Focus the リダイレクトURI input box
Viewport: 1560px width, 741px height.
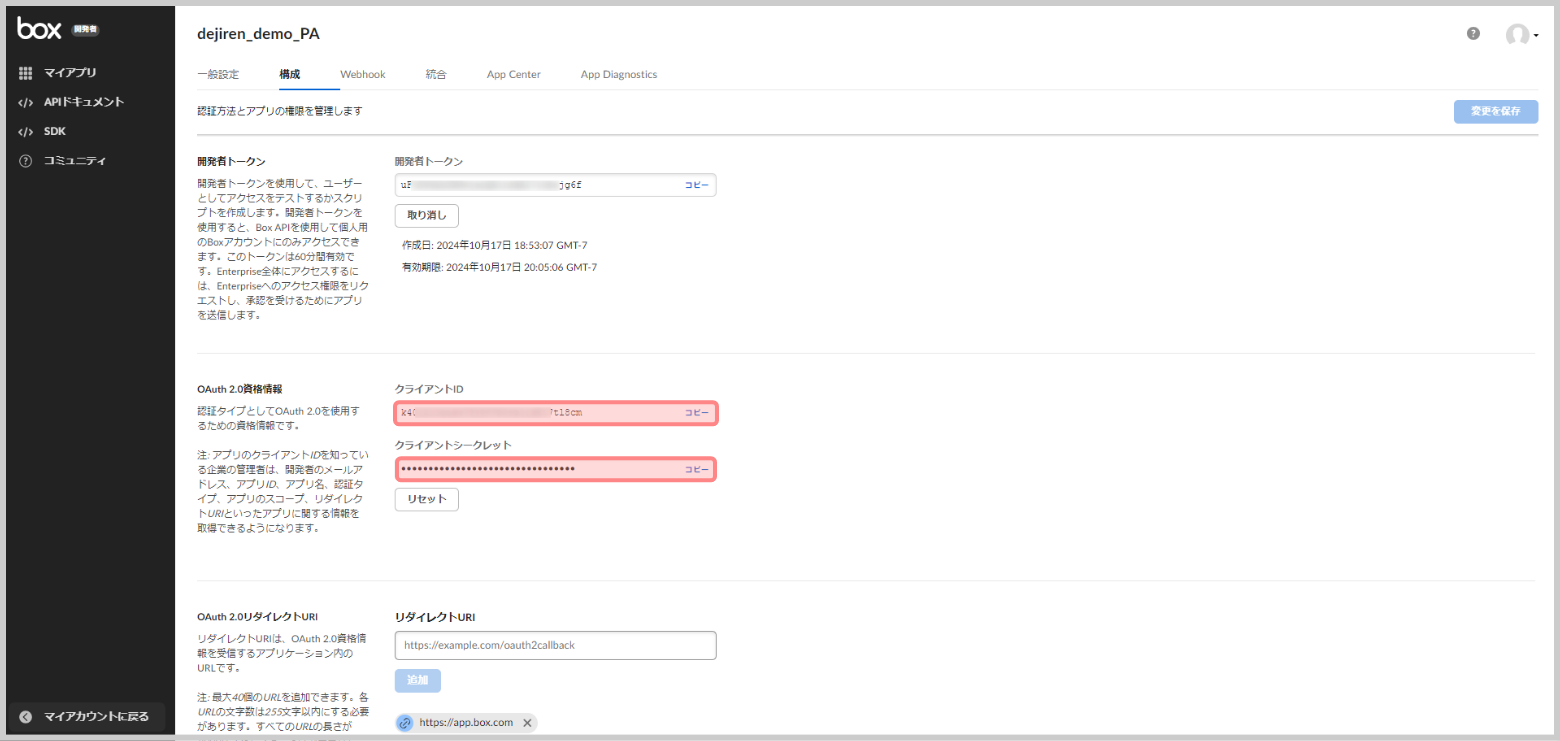556,646
